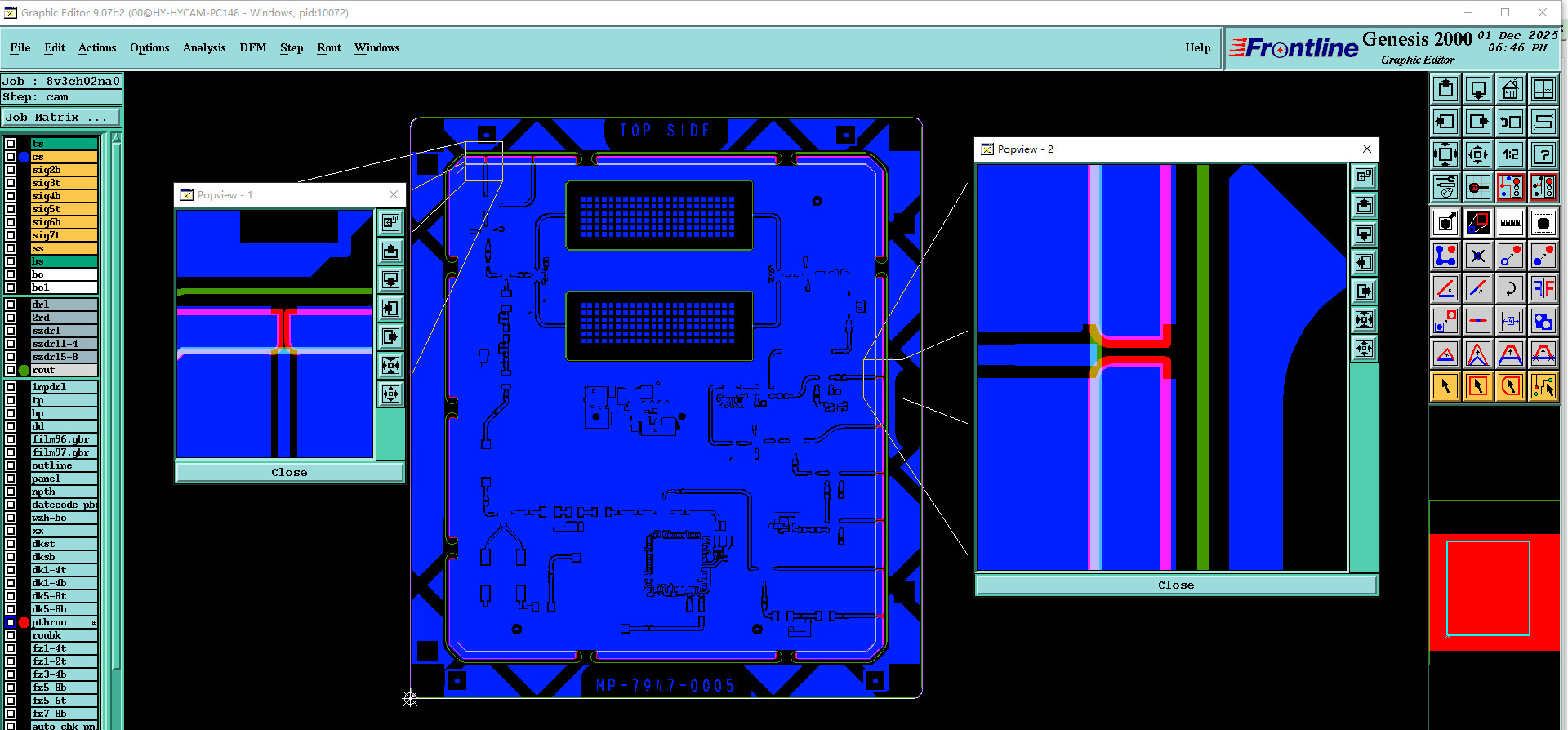1568x730 pixels.
Task: Click the 1:2 zoom scale icon
Action: coord(1510,154)
